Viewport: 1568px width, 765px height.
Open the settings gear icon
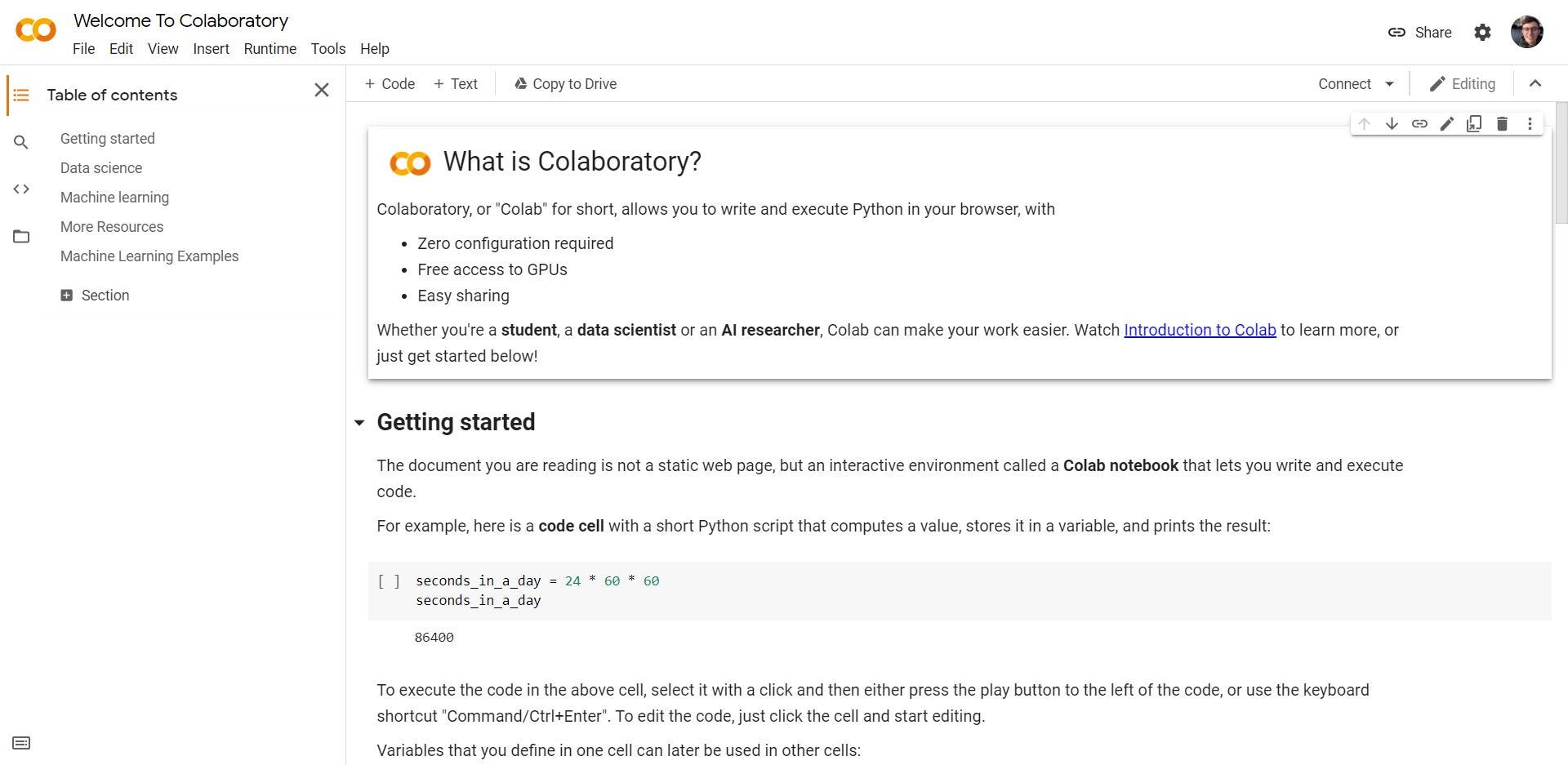pos(1482,33)
